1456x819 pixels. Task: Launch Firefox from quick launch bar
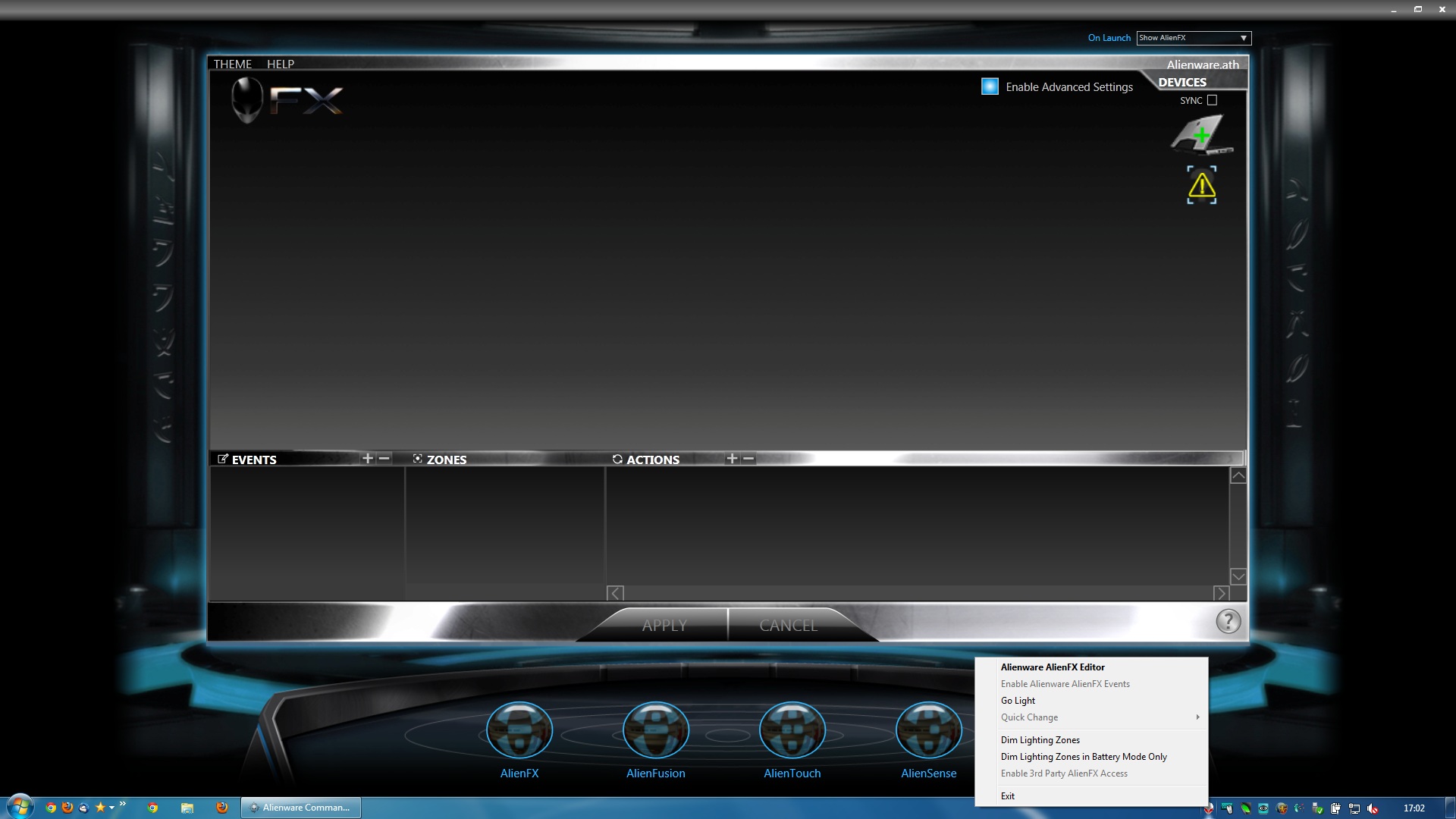tap(67, 807)
